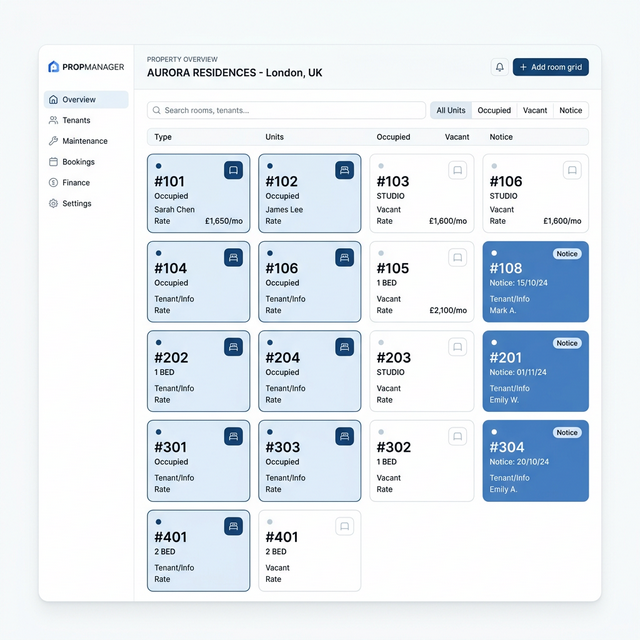The height and width of the screenshot is (640, 640).
Task: Open the unit #108 notice card
Action: pos(536,282)
